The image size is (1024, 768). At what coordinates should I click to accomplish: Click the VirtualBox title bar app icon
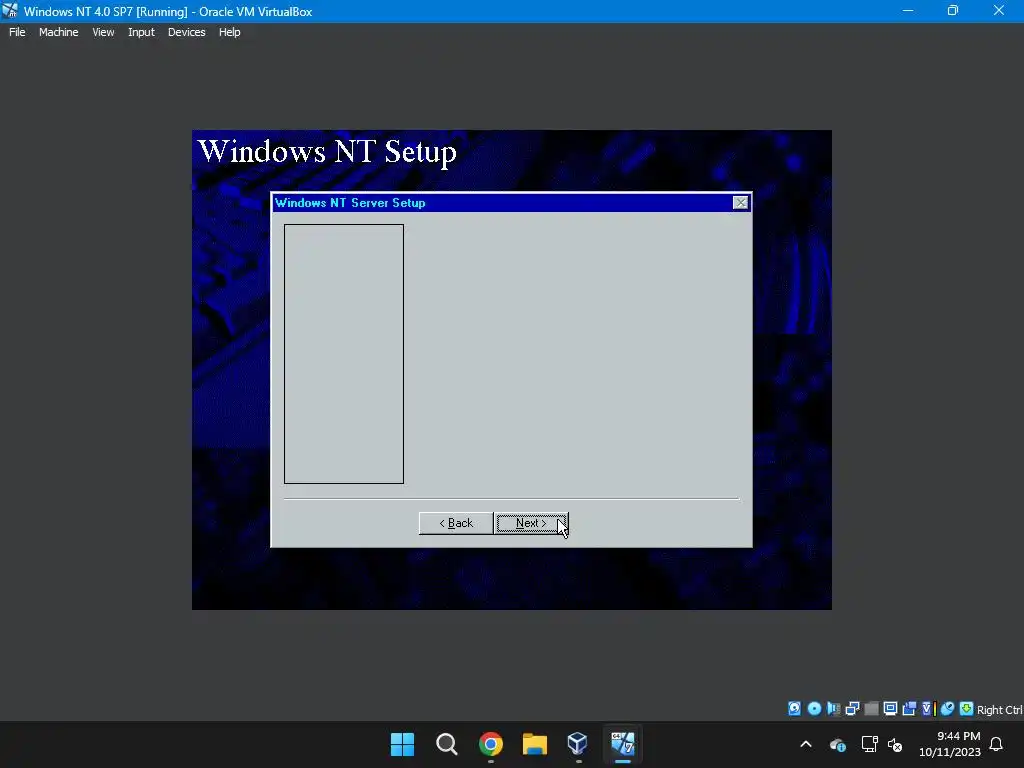[x=10, y=11]
